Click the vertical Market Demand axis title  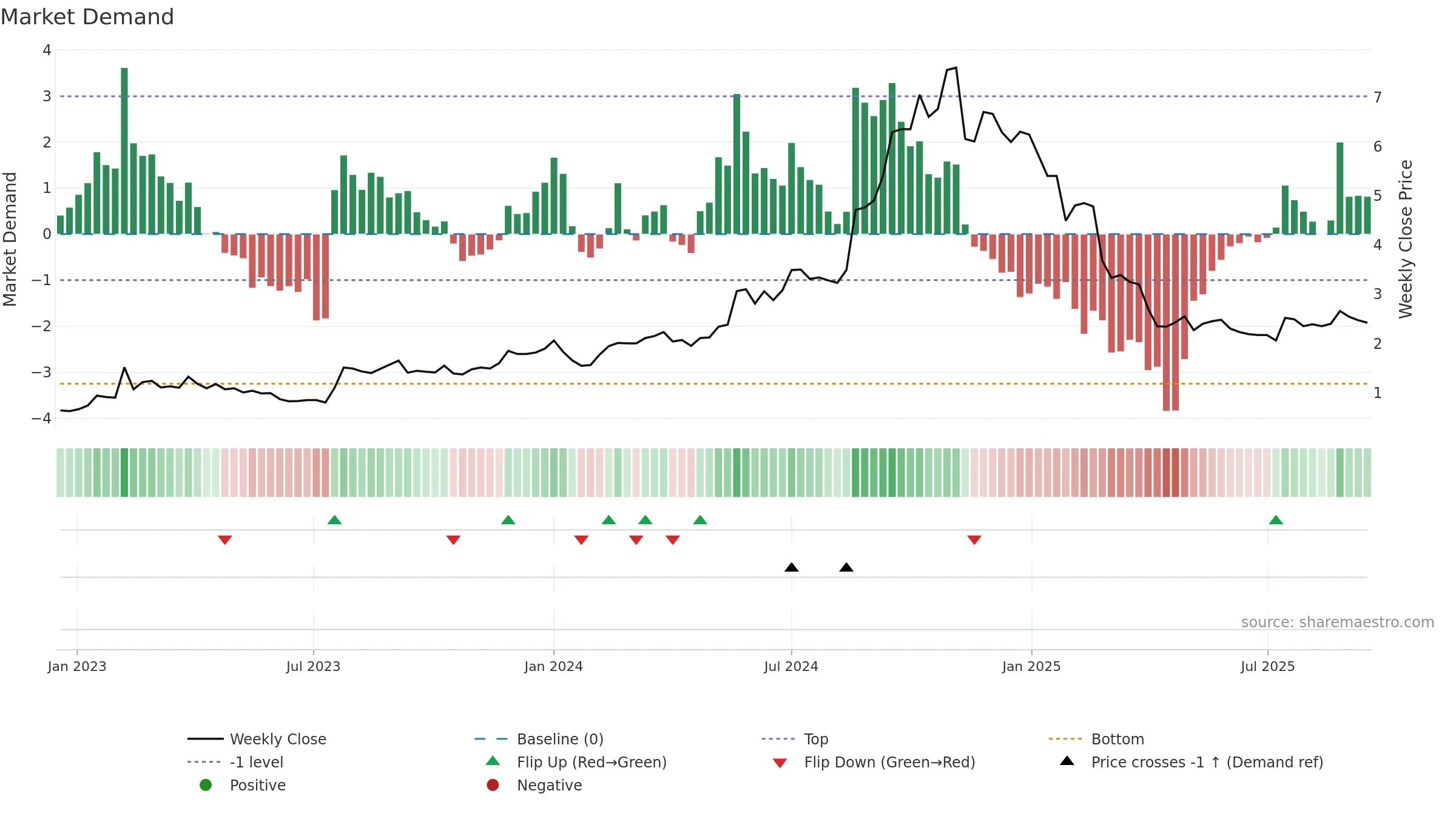[x=10, y=239]
